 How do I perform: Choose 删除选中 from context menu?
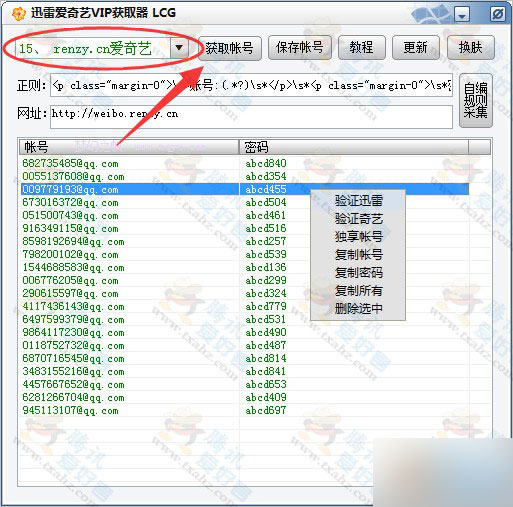(358, 309)
